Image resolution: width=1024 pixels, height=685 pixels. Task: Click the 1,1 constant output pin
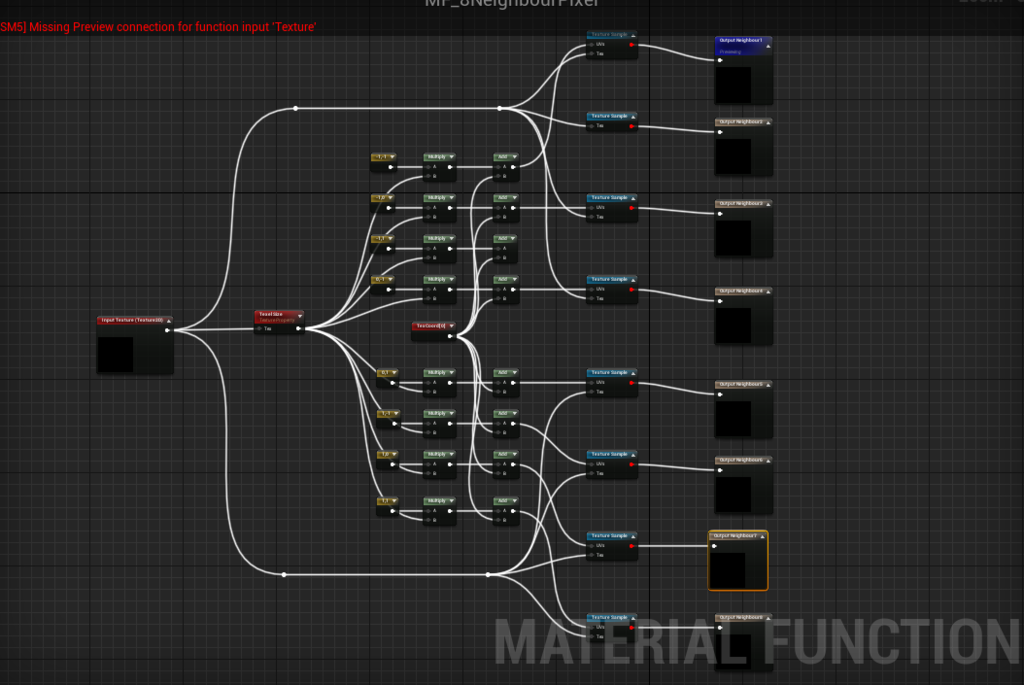tap(392, 511)
